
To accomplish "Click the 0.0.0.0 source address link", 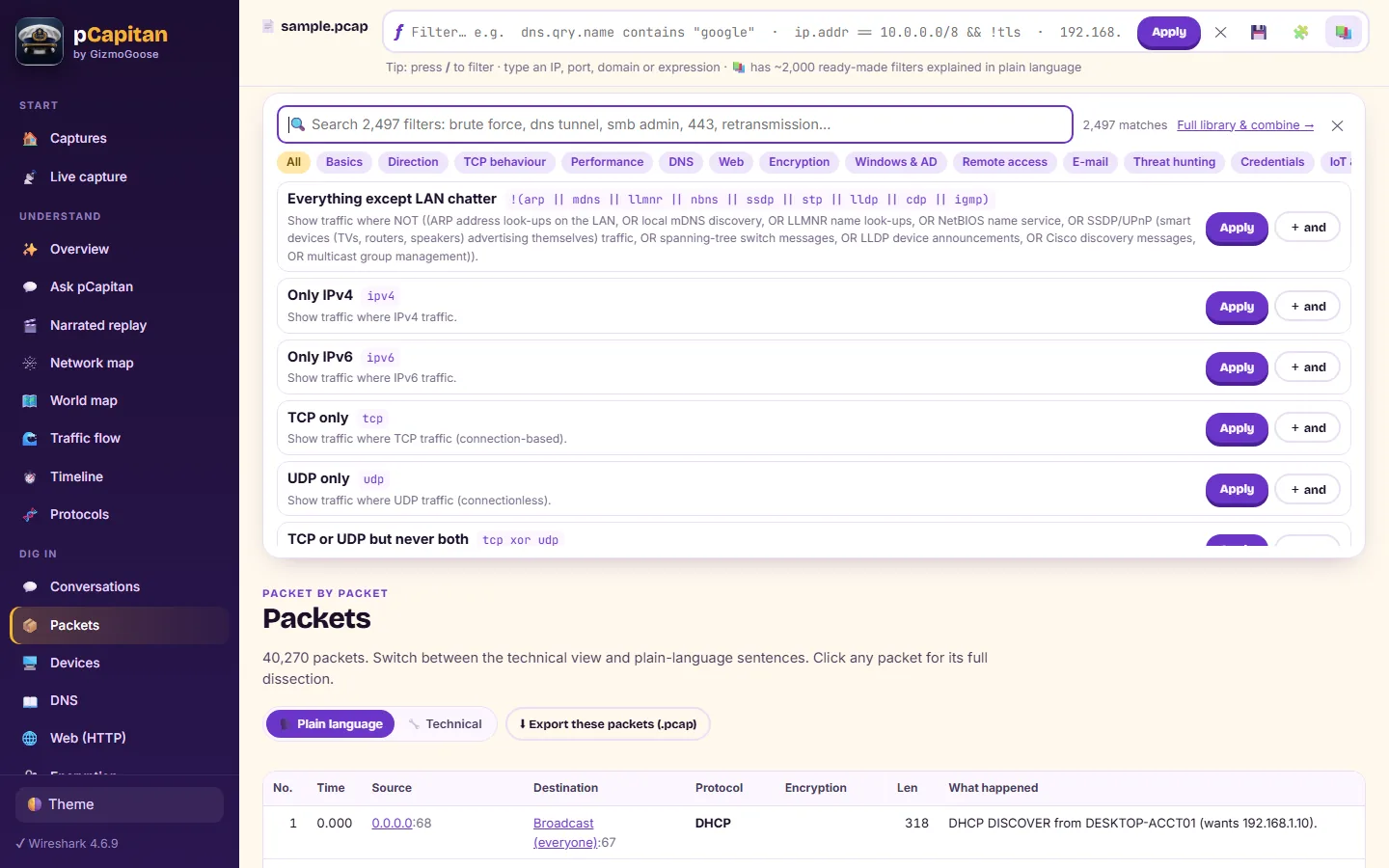I will click(392, 824).
